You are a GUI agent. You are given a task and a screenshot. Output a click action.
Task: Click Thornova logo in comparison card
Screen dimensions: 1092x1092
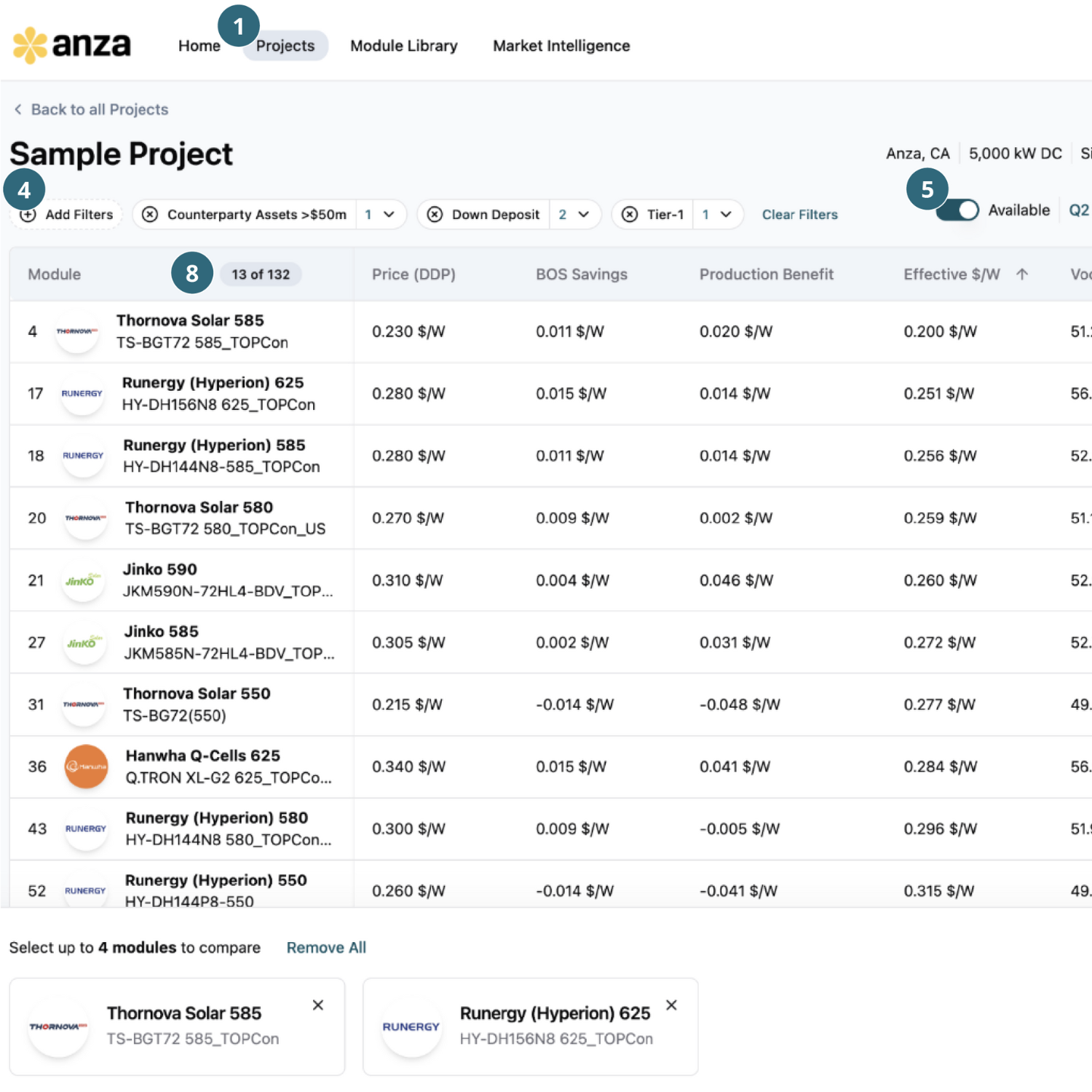pos(58,1026)
